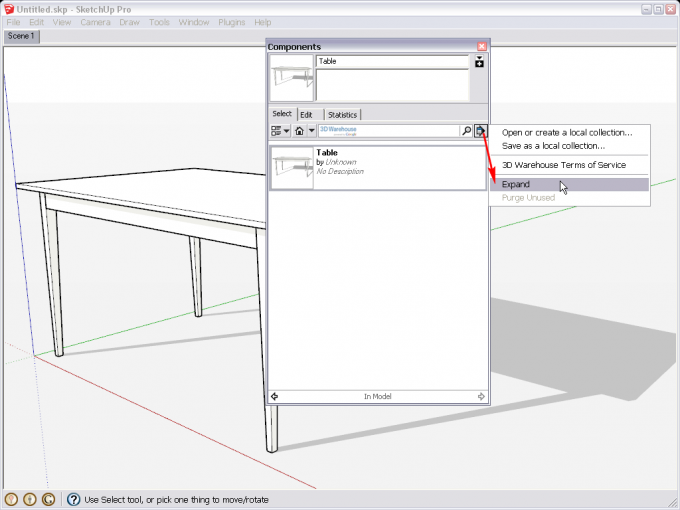Open the File menu
The width and height of the screenshot is (680, 510).
pyautogui.click(x=13, y=22)
